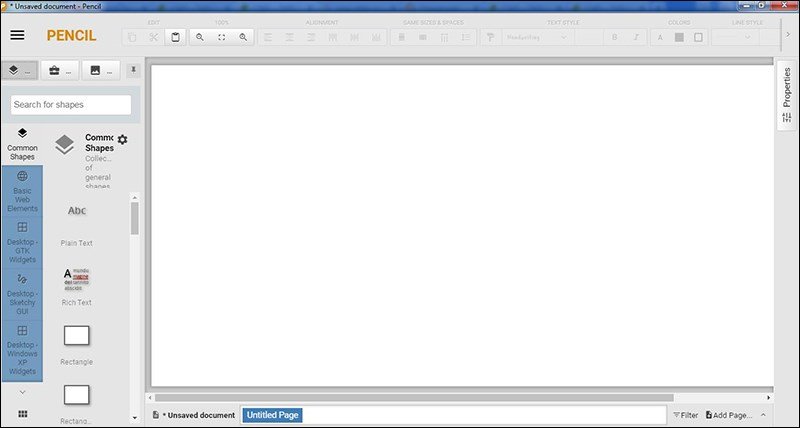Reset zoom to actual size
800x428 pixels.
point(221,37)
